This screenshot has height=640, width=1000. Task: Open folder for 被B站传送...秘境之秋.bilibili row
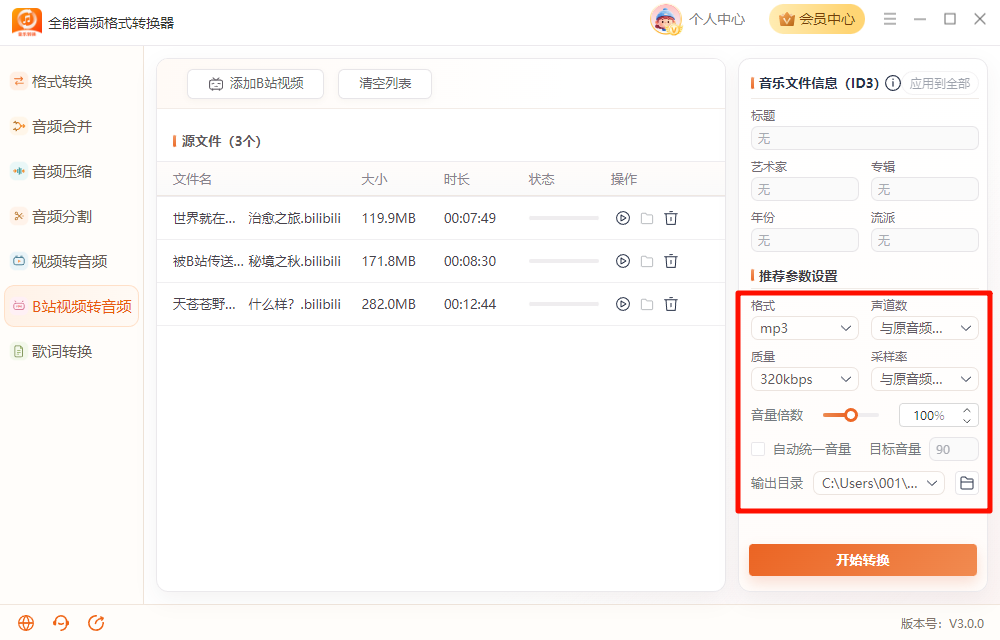647,261
